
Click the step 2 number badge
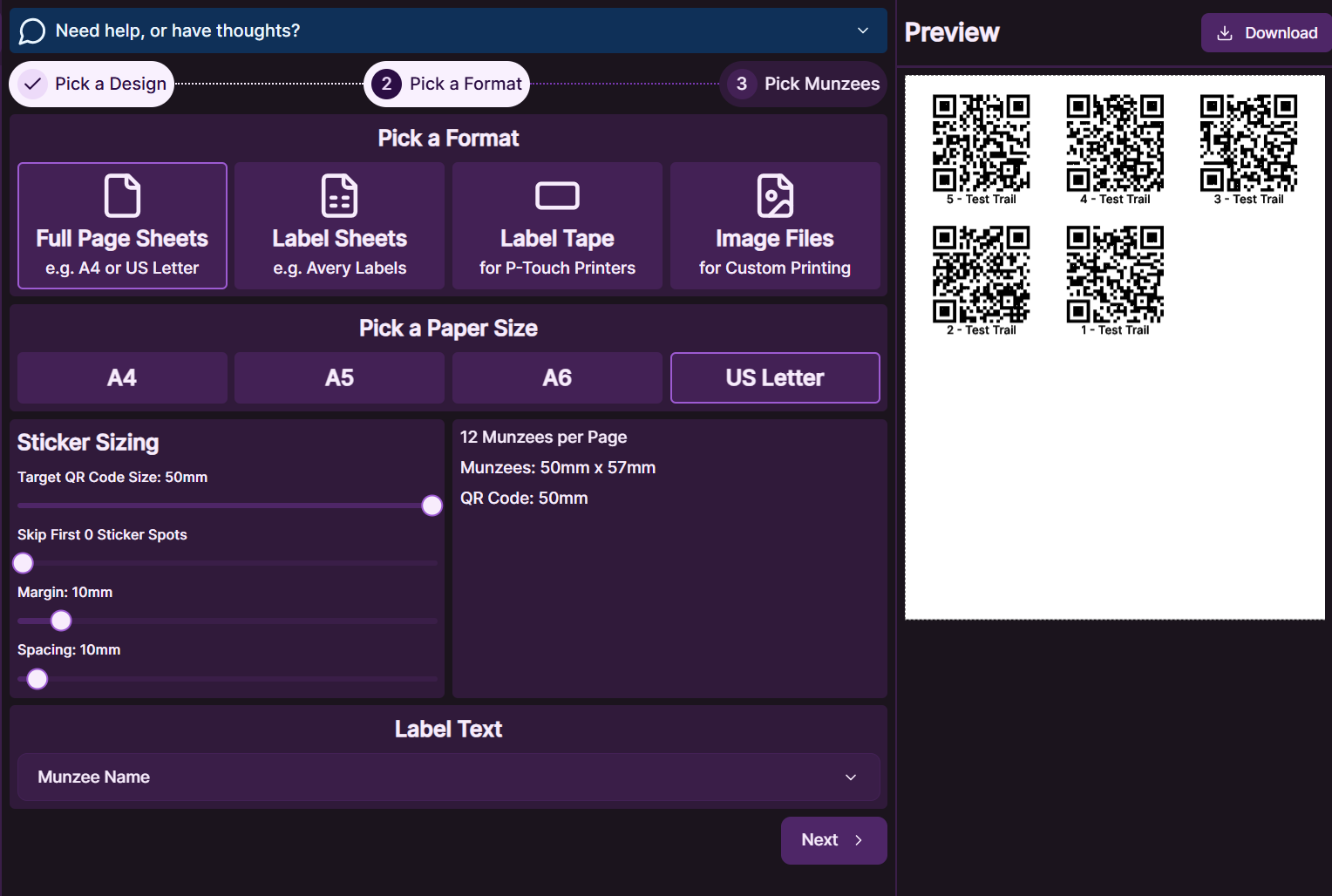click(386, 84)
